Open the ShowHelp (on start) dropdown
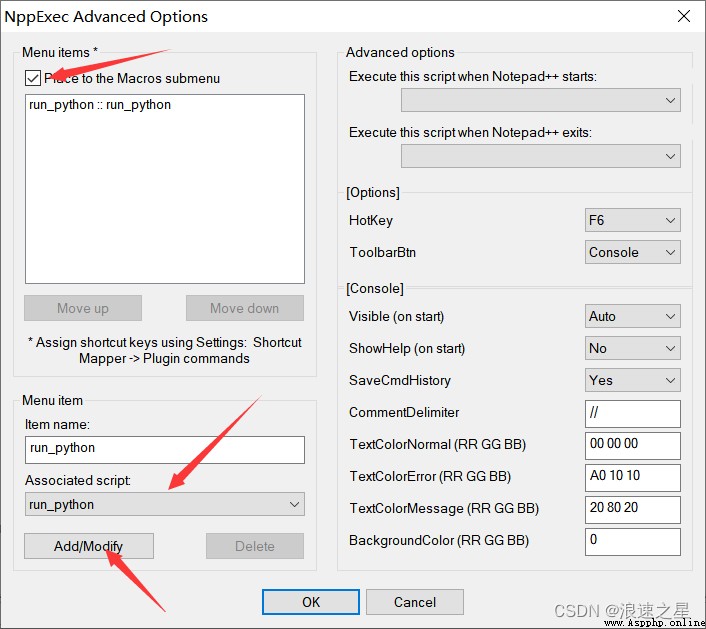 [x=633, y=348]
